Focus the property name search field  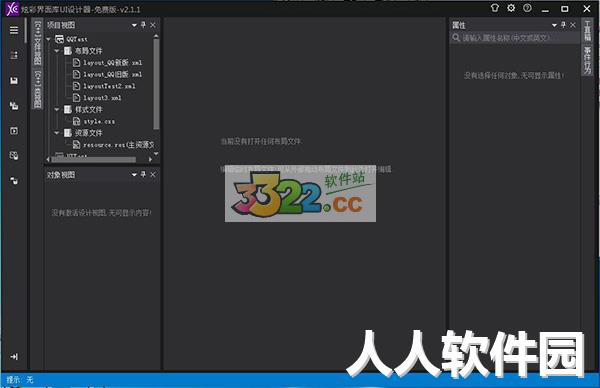point(514,38)
